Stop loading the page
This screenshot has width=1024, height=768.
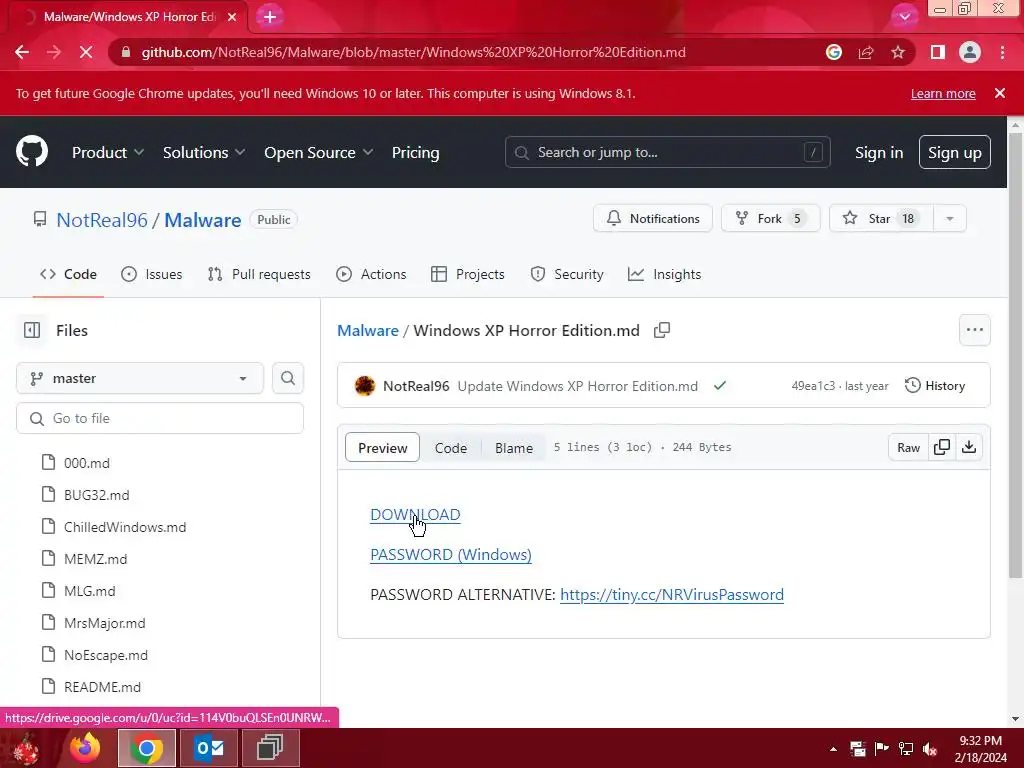click(x=86, y=52)
